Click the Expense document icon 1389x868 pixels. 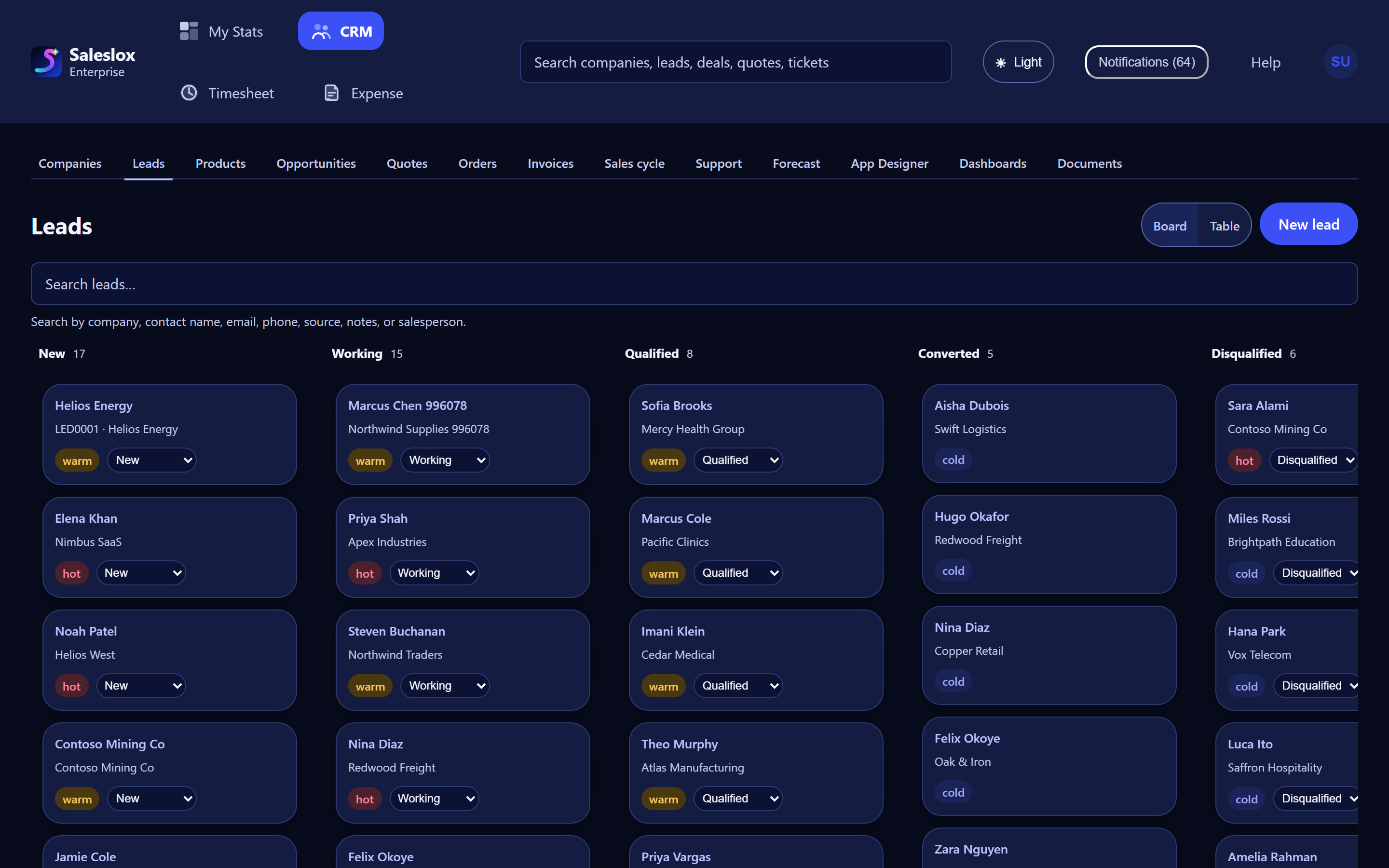pyautogui.click(x=332, y=93)
